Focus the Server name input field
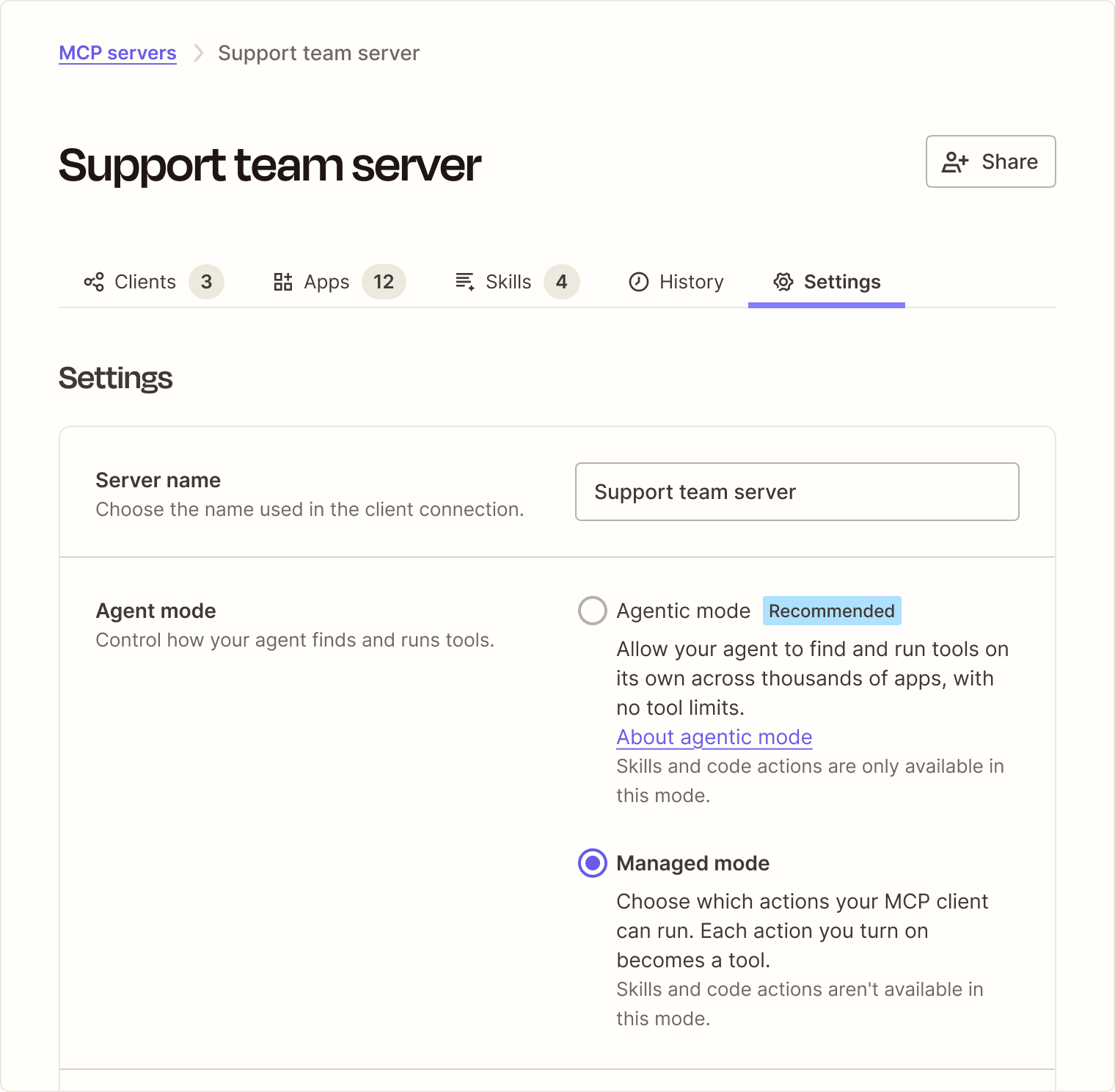Image resolution: width=1115 pixels, height=1092 pixels. click(797, 492)
